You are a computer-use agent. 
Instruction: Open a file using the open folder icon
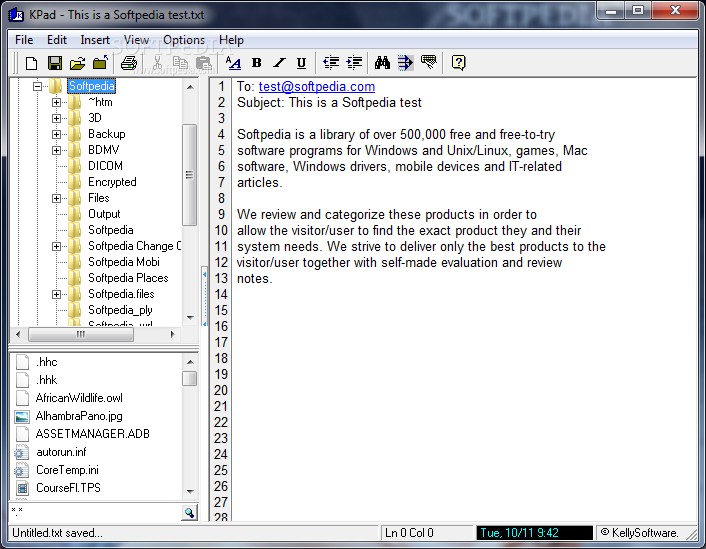(x=77, y=63)
